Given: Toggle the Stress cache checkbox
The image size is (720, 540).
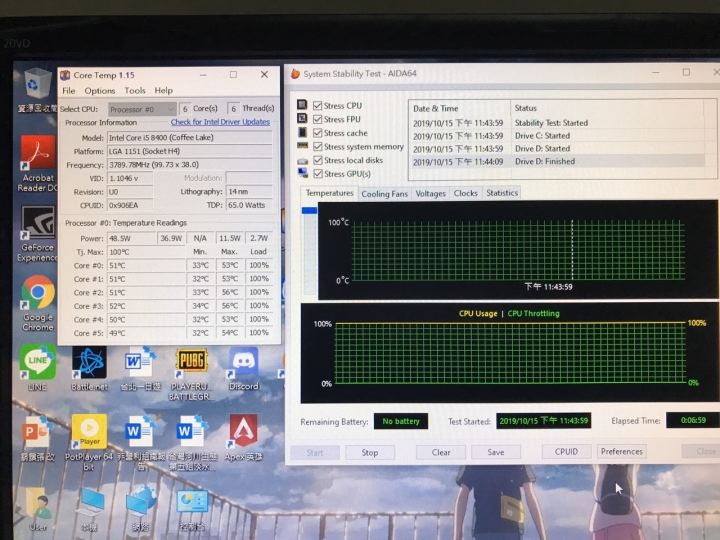Looking at the screenshot, I should coord(317,133).
